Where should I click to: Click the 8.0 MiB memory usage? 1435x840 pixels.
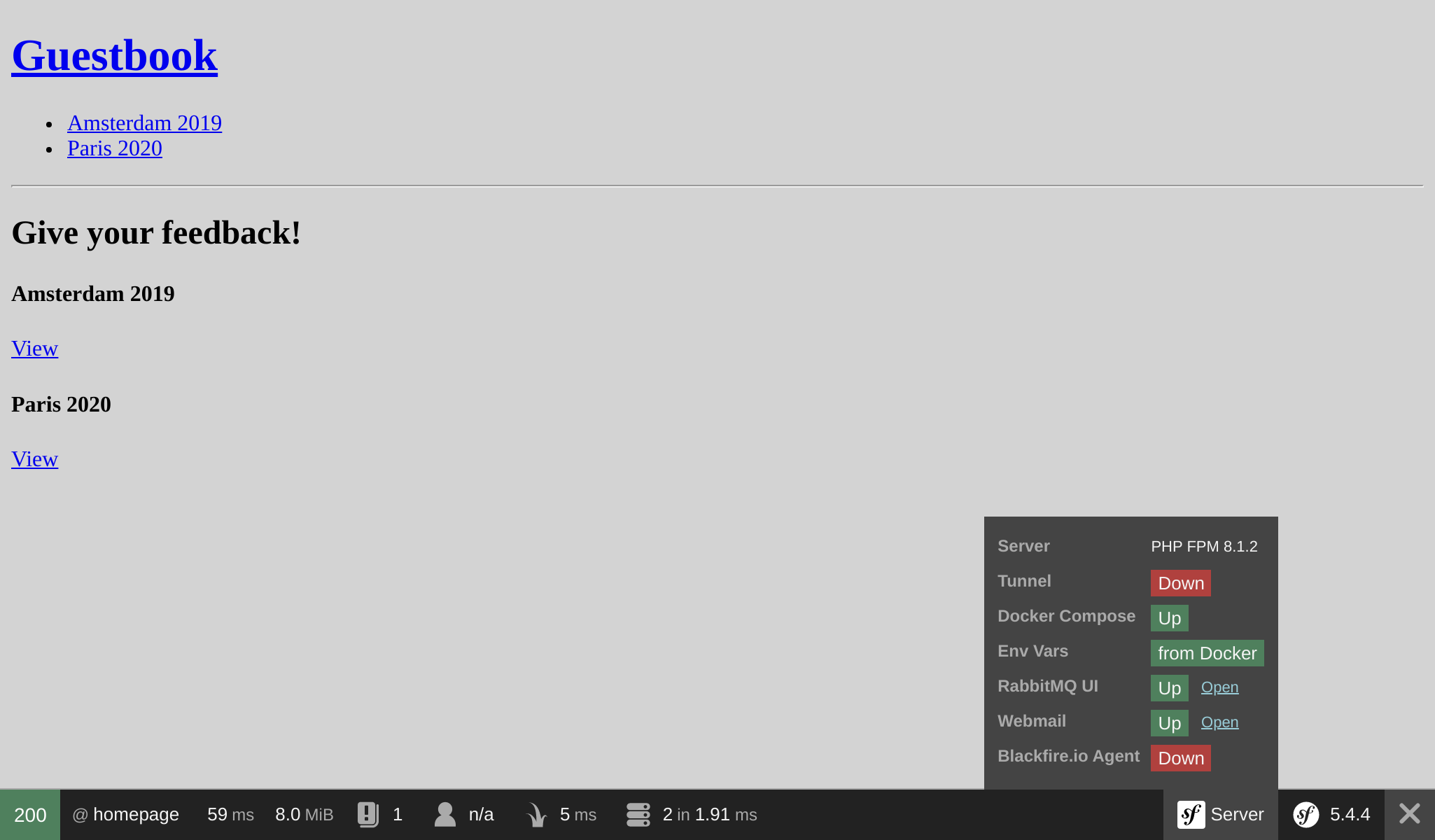pos(304,814)
